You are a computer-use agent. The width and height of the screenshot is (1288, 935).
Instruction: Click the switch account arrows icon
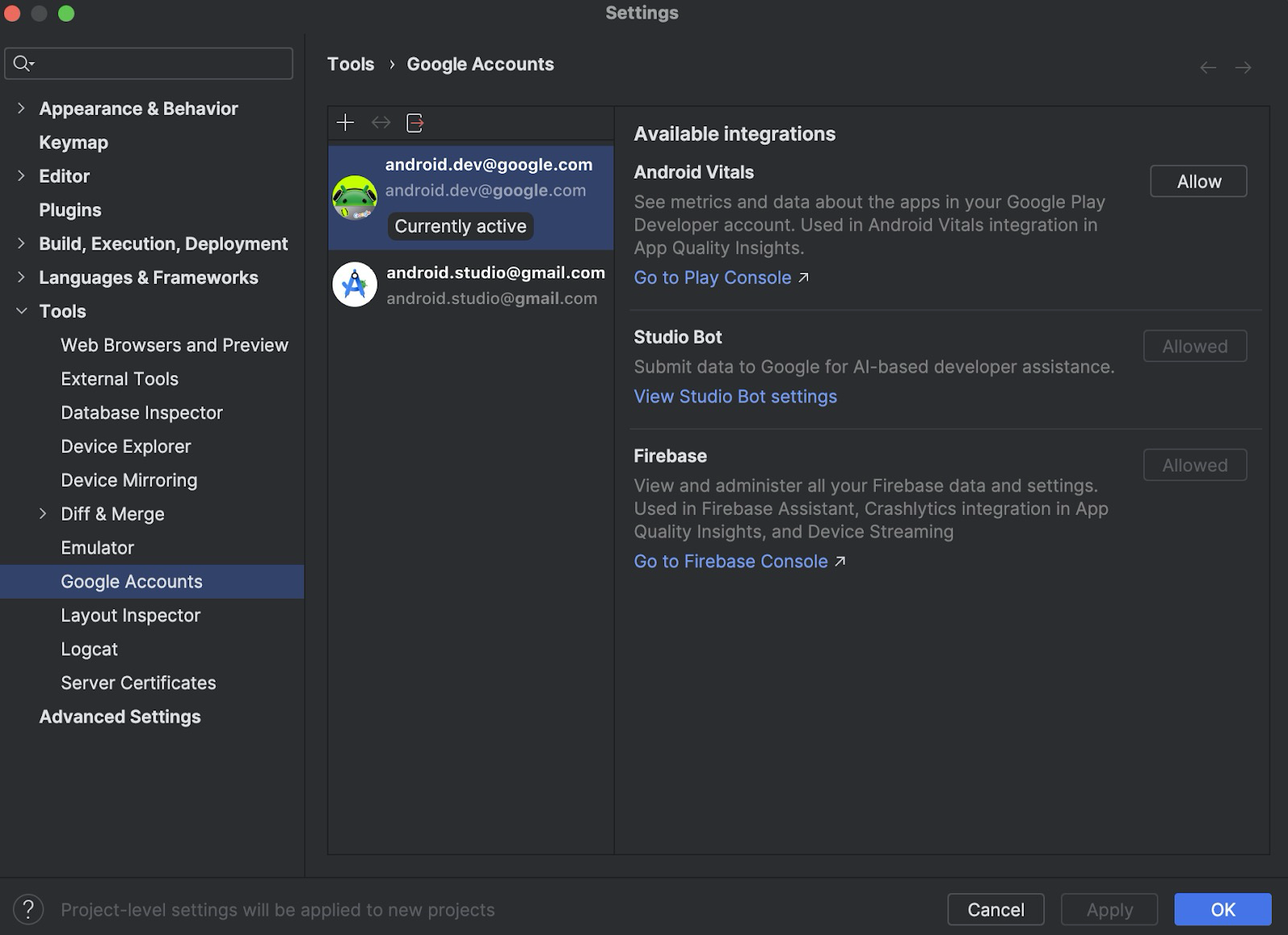click(381, 122)
